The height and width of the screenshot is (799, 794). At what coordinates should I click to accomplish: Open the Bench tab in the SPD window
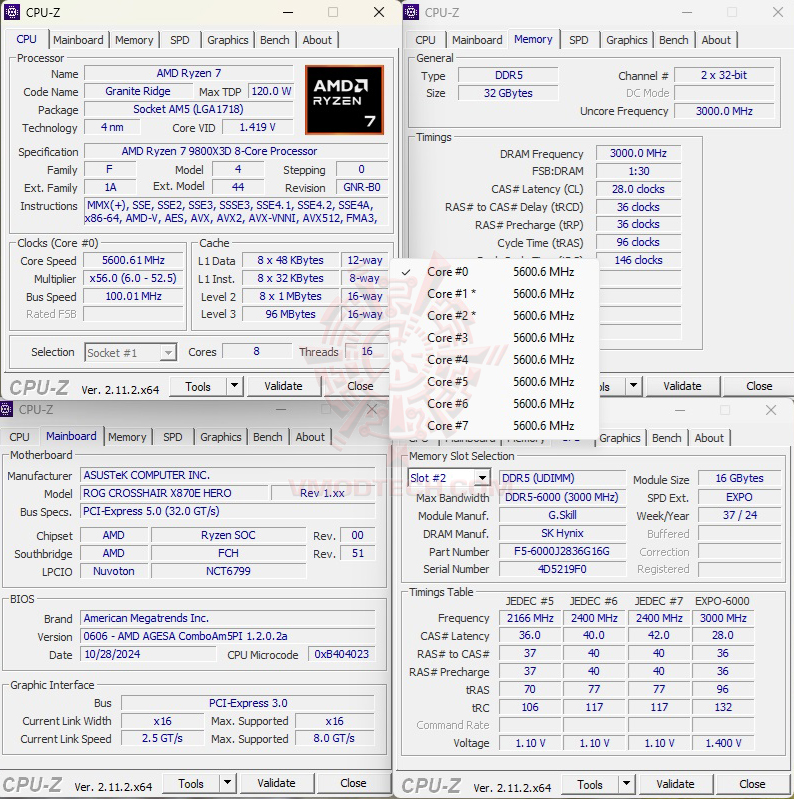[x=667, y=438]
